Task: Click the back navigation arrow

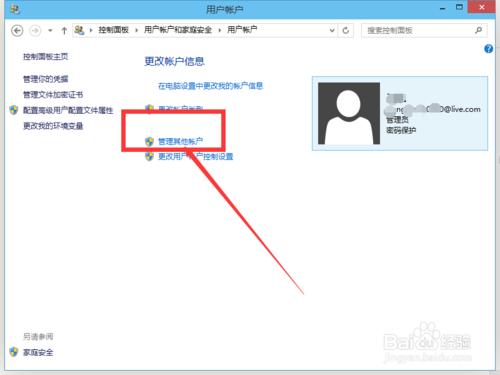Action: coord(17,31)
